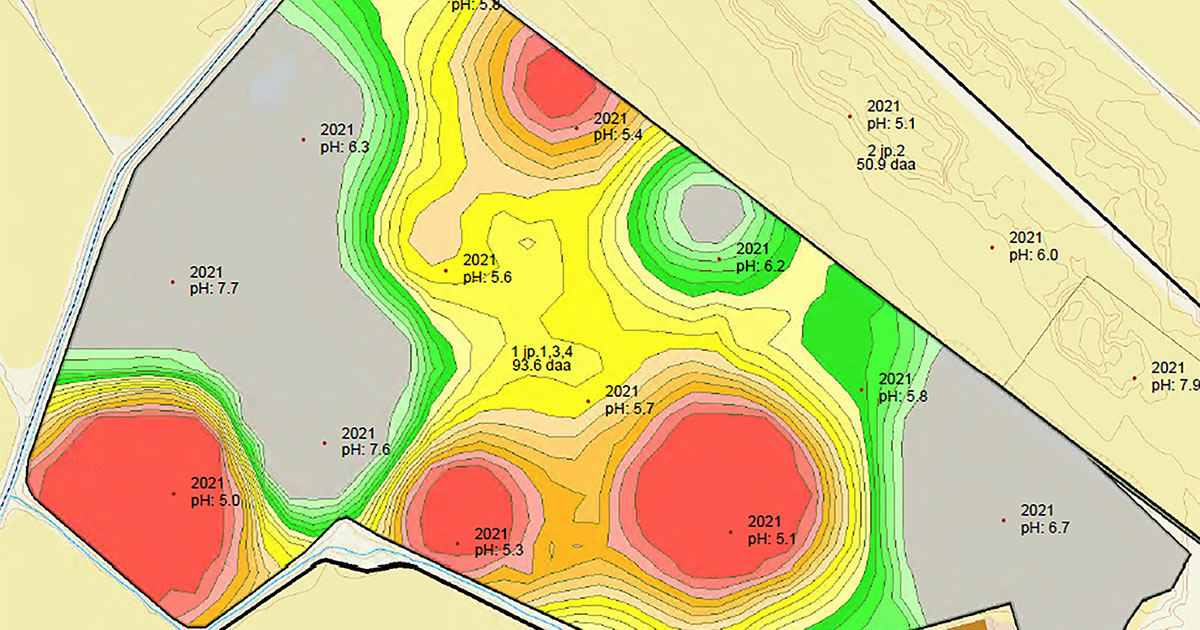The height and width of the screenshot is (630, 1200).
Task: Select the pH 7.7 sample point
Action: (173, 281)
